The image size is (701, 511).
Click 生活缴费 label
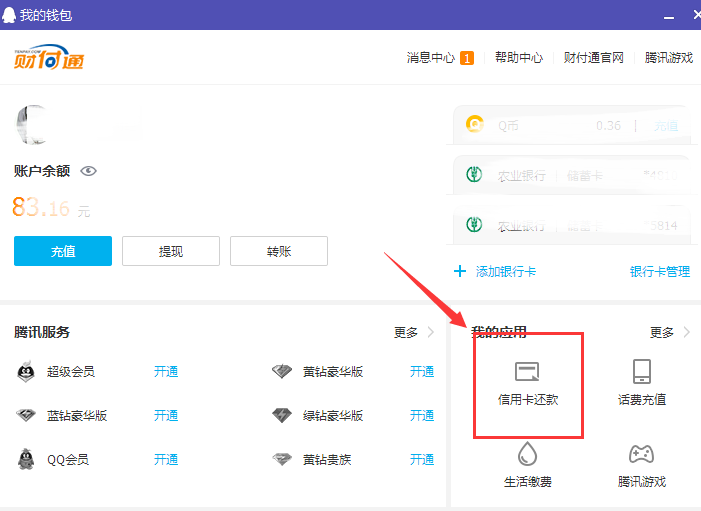(528, 481)
